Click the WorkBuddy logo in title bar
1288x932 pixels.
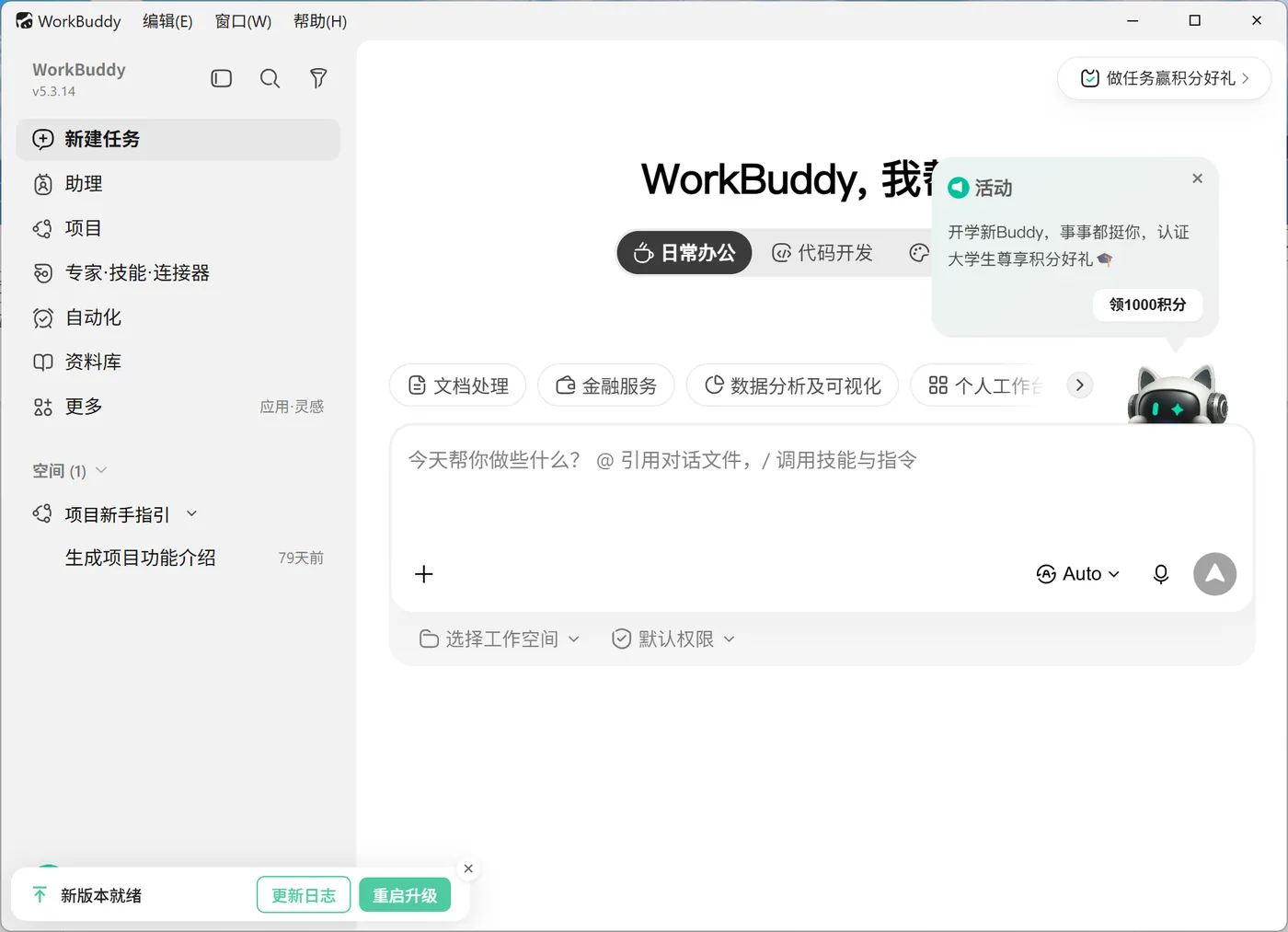24,20
